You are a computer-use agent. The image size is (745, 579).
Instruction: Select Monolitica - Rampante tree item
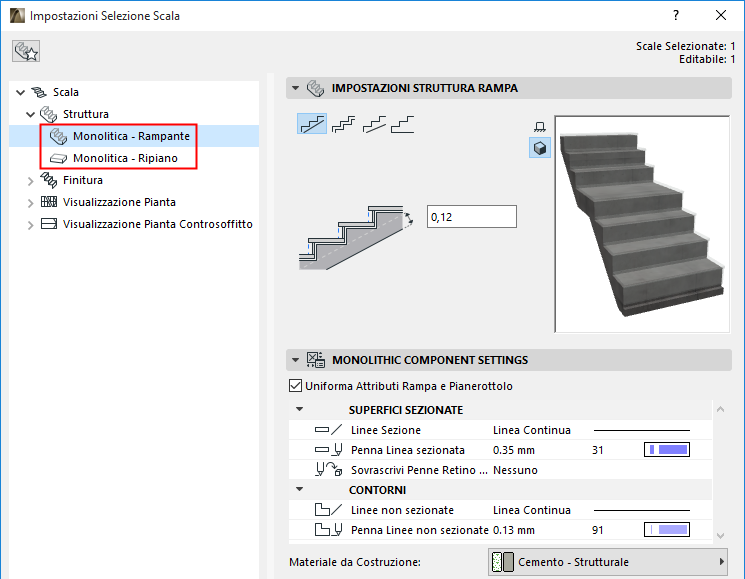tap(131, 136)
